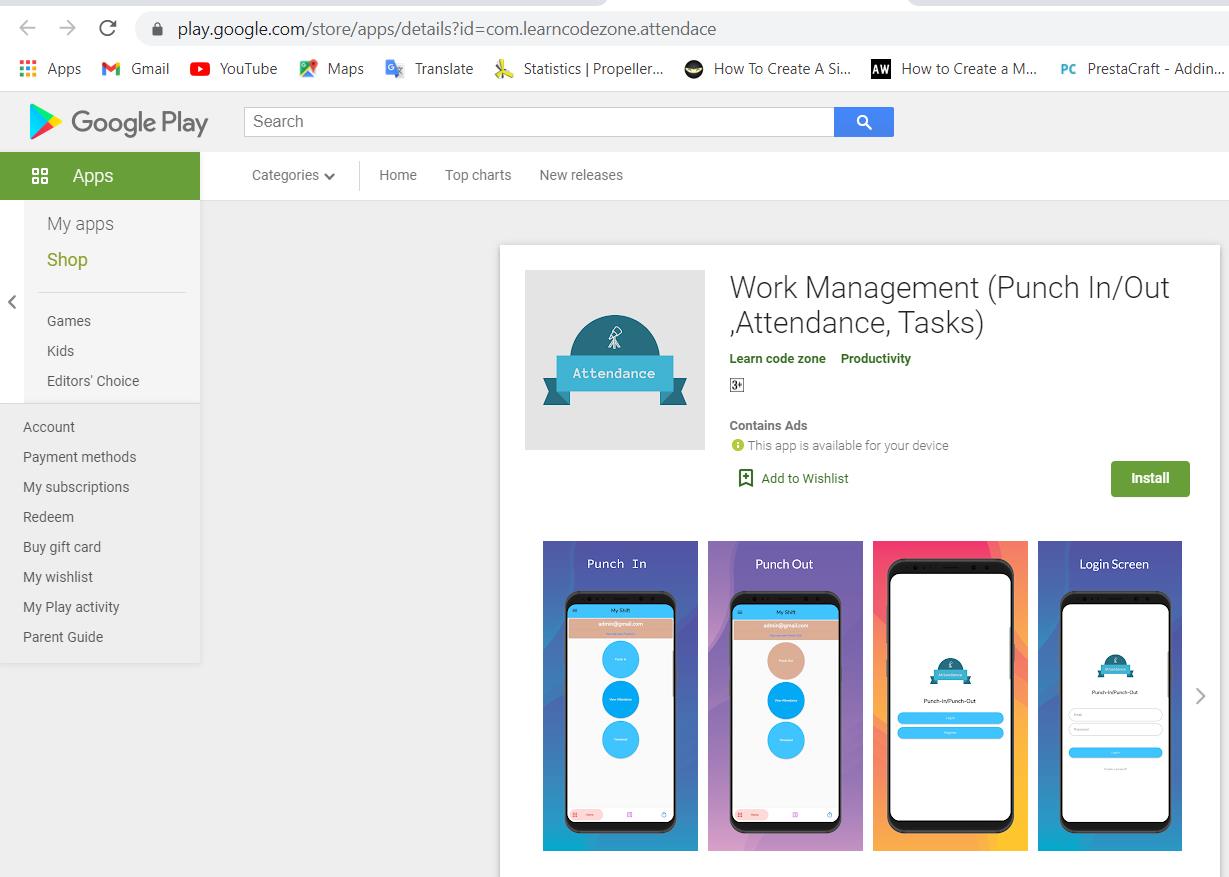Image resolution: width=1229 pixels, height=877 pixels.
Task: Expand the Categories dropdown
Action: [293, 175]
